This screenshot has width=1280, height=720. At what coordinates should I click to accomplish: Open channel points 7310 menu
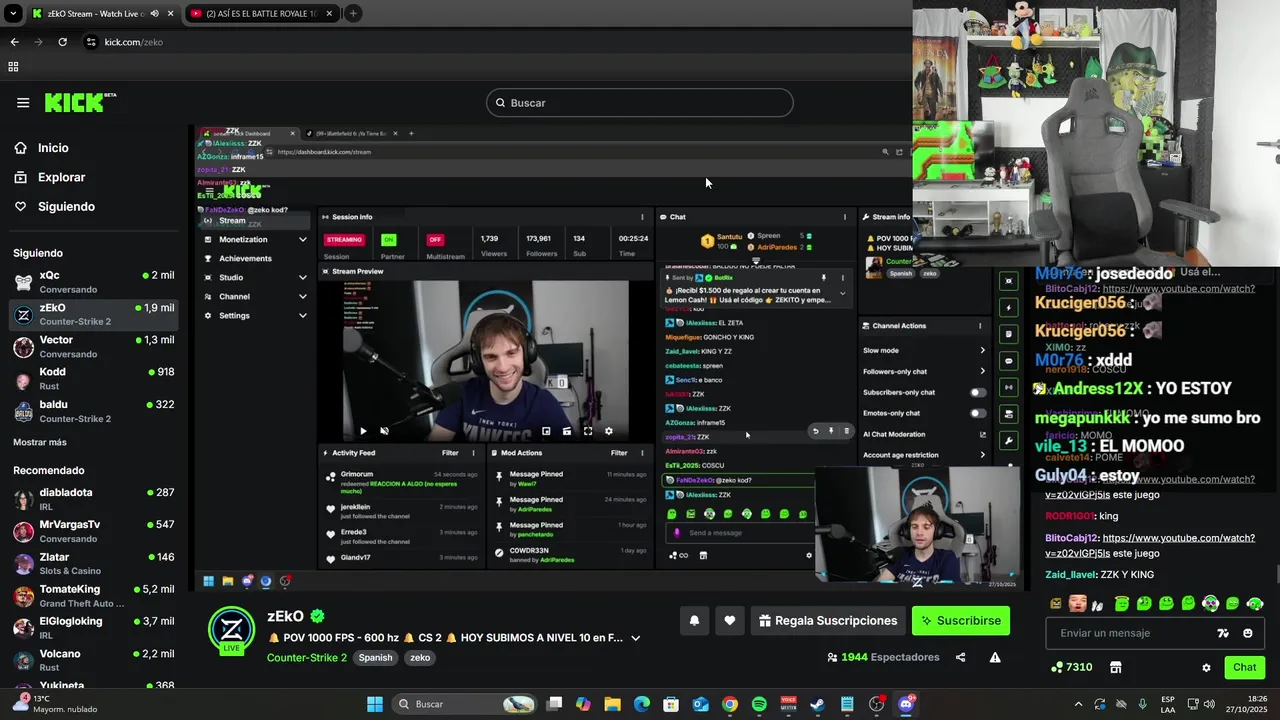click(x=1072, y=667)
